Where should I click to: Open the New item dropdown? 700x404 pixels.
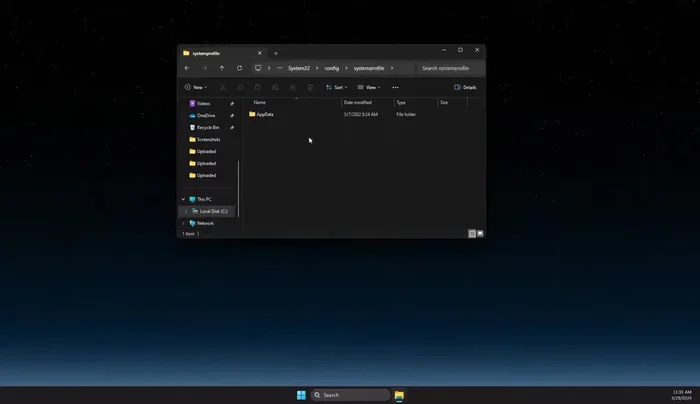click(x=195, y=87)
